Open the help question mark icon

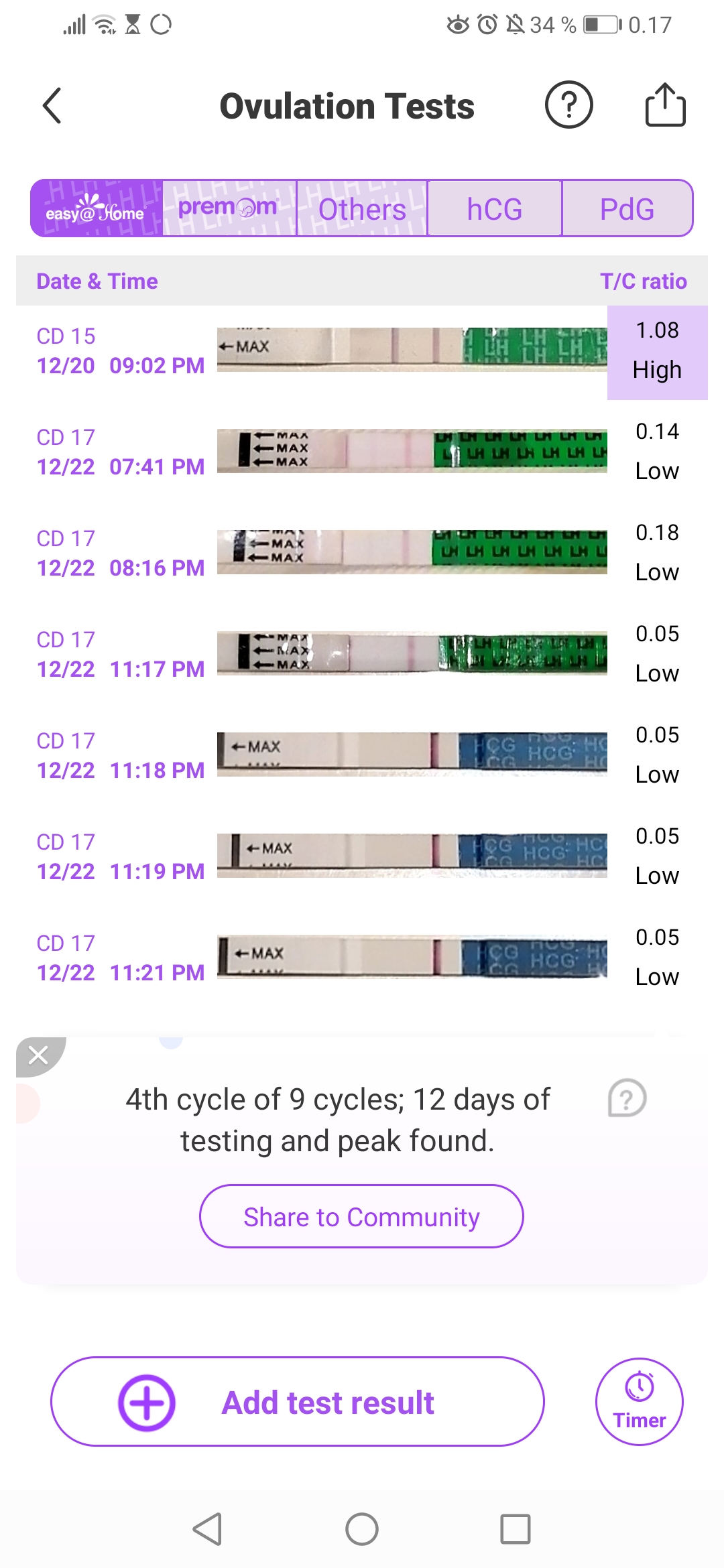click(568, 105)
